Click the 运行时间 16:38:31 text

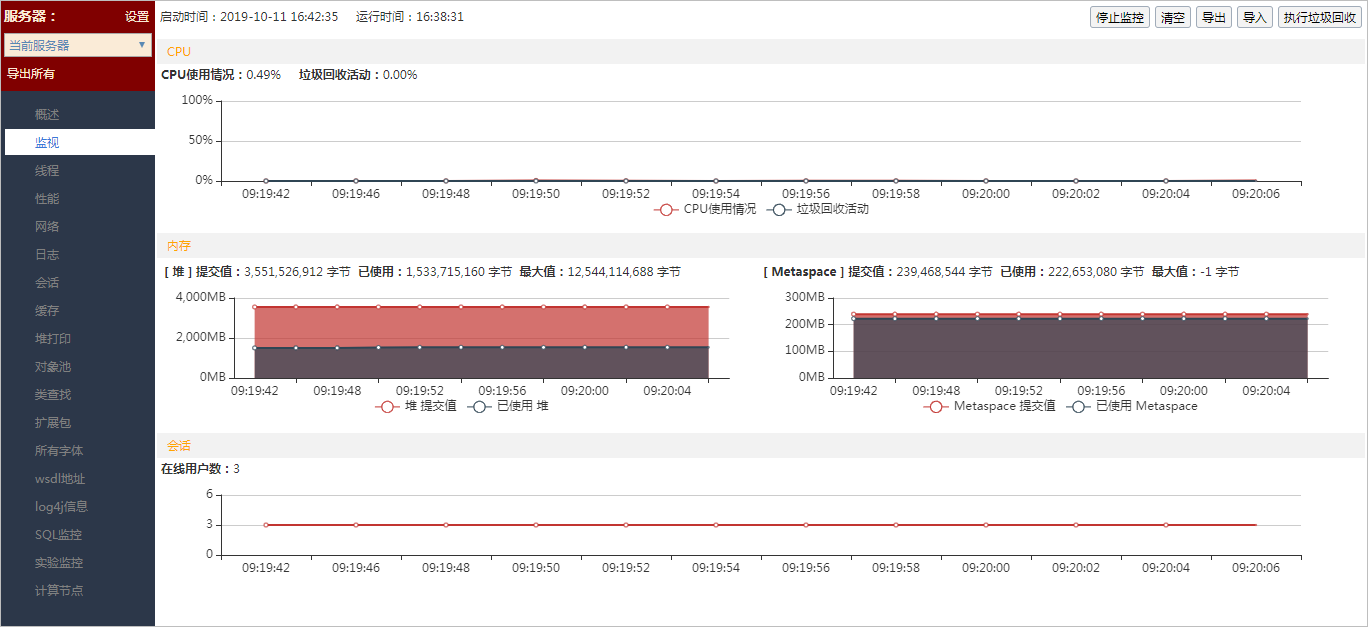coord(410,17)
